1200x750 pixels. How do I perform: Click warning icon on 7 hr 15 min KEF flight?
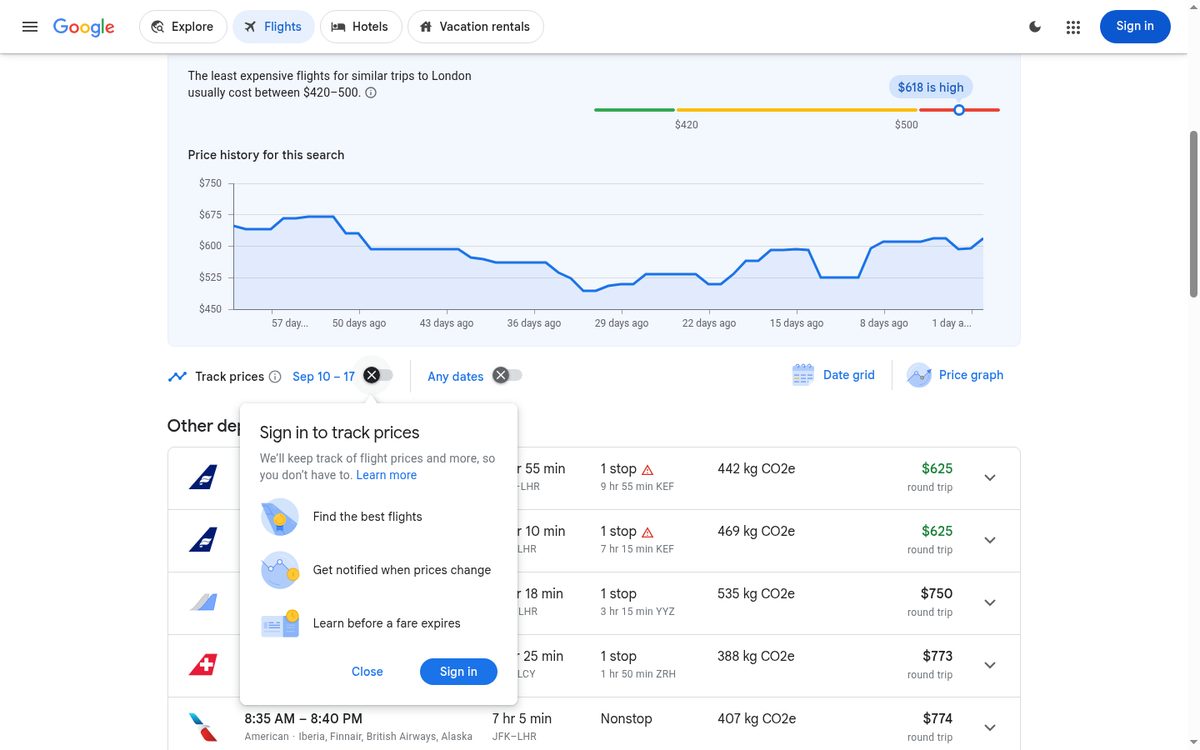click(647, 532)
